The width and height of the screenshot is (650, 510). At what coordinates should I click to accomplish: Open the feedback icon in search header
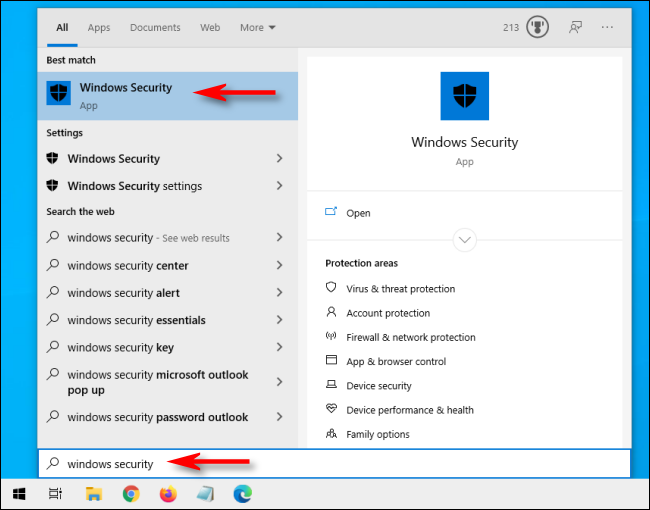[x=575, y=28]
